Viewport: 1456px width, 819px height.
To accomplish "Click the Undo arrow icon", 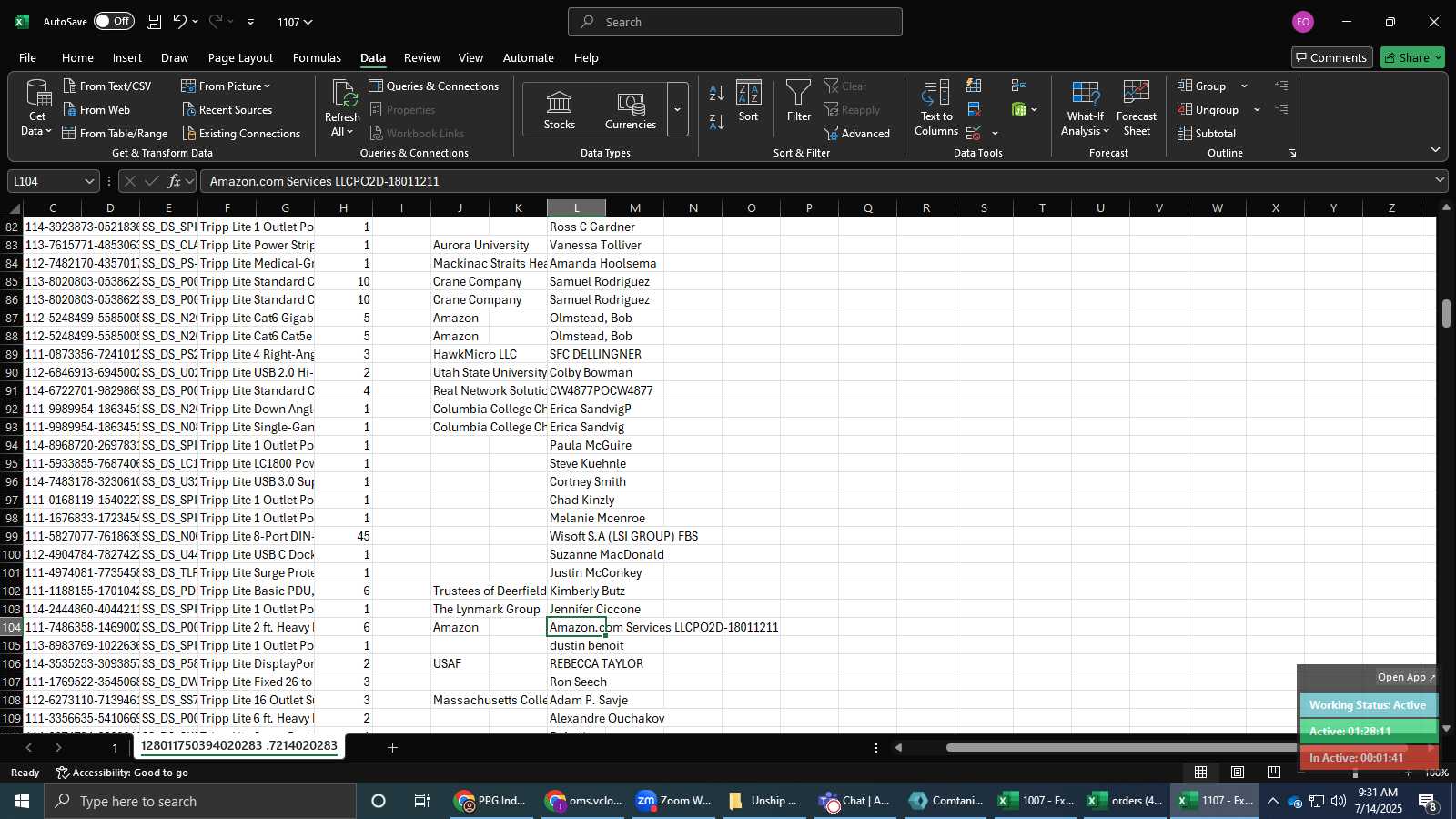I will (x=180, y=22).
